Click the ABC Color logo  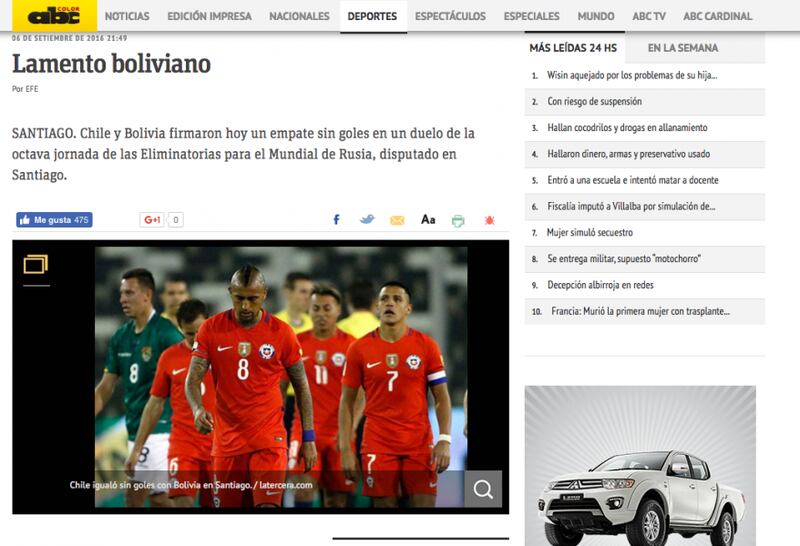coord(55,16)
